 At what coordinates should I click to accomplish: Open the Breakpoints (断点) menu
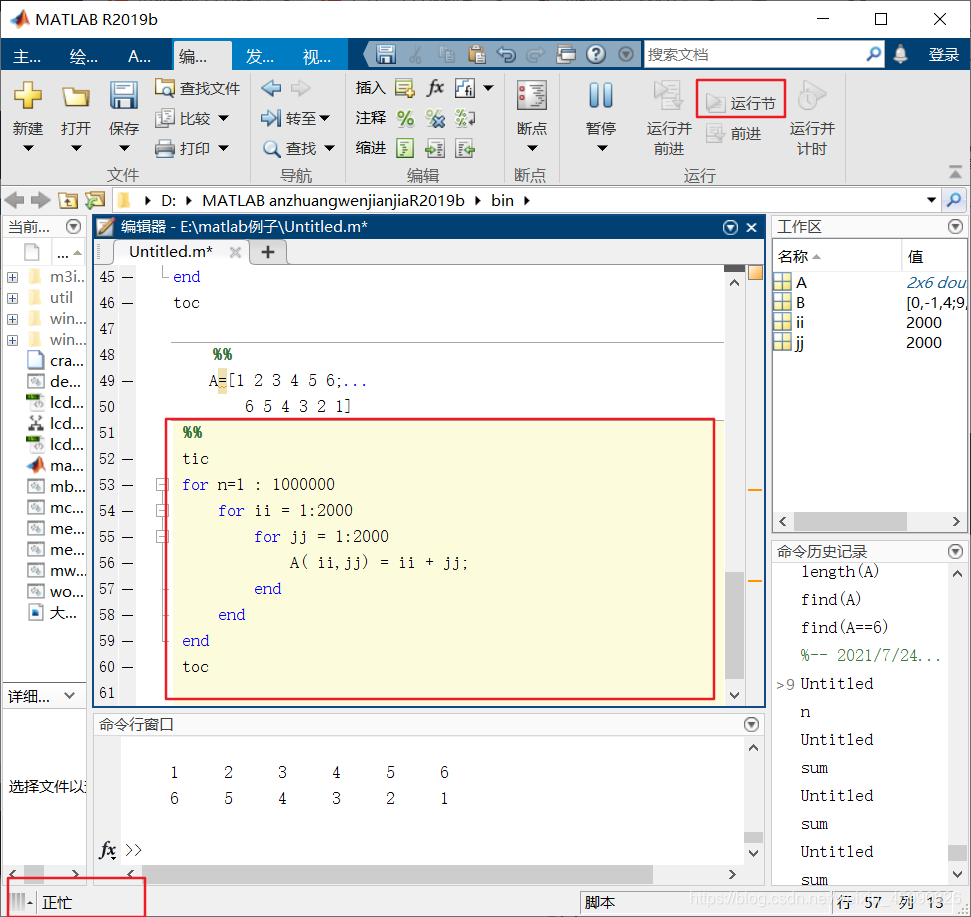pyautogui.click(x=532, y=116)
